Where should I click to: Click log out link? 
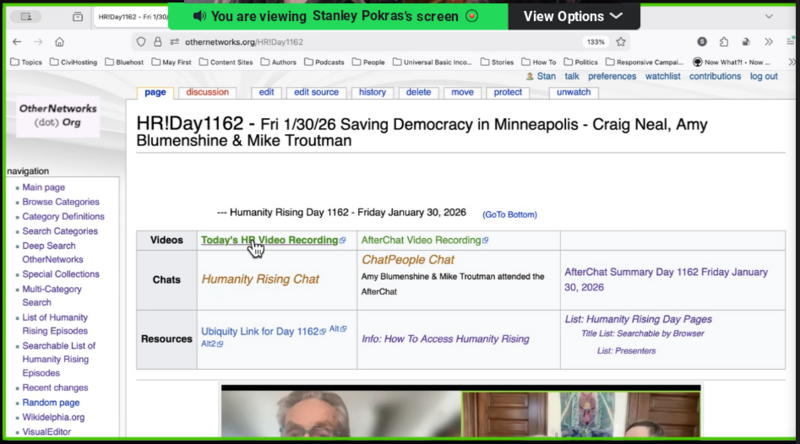[x=764, y=77]
